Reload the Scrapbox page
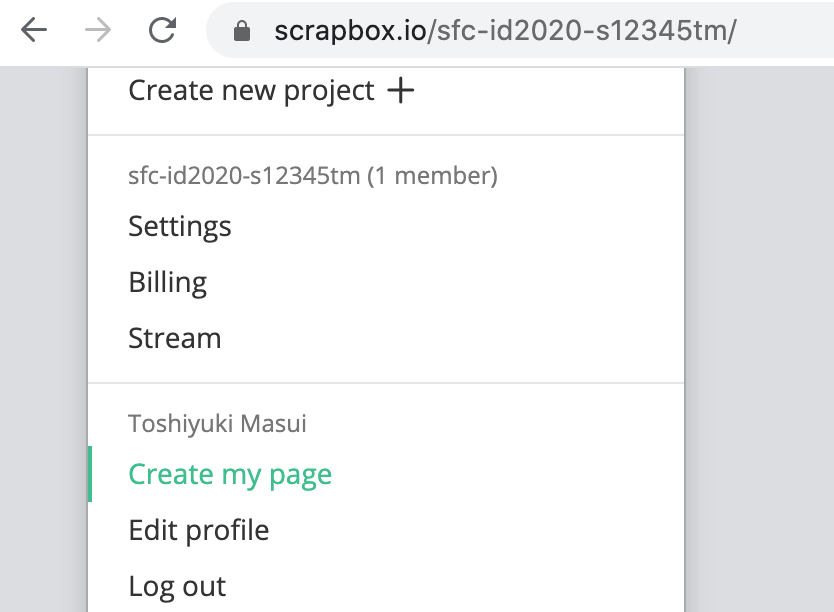834x612 pixels. pyautogui.click(x=162, y=31)
